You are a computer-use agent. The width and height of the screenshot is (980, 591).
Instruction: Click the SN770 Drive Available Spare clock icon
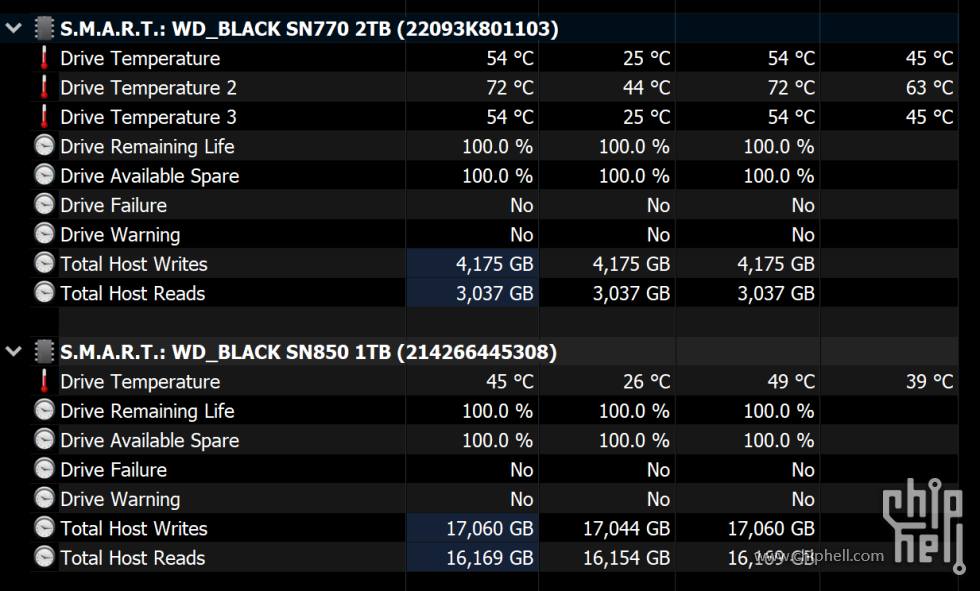tap(44, 175)
